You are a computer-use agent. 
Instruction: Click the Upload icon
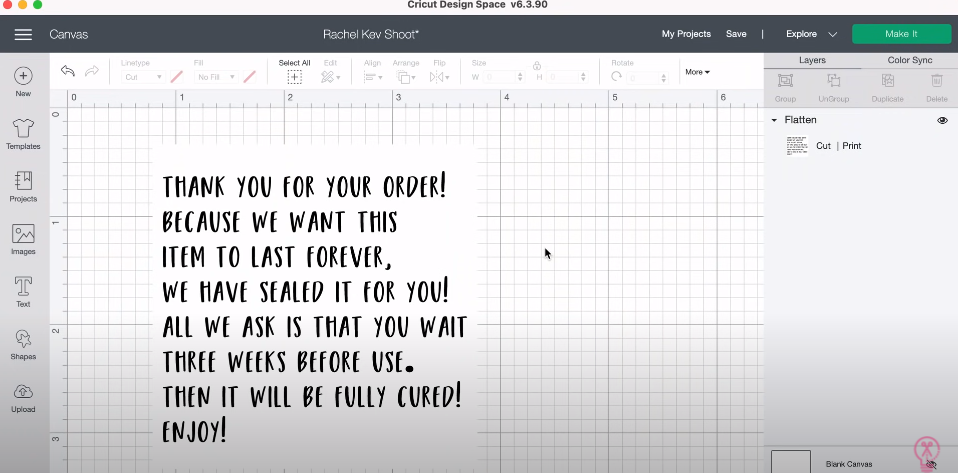23,392
